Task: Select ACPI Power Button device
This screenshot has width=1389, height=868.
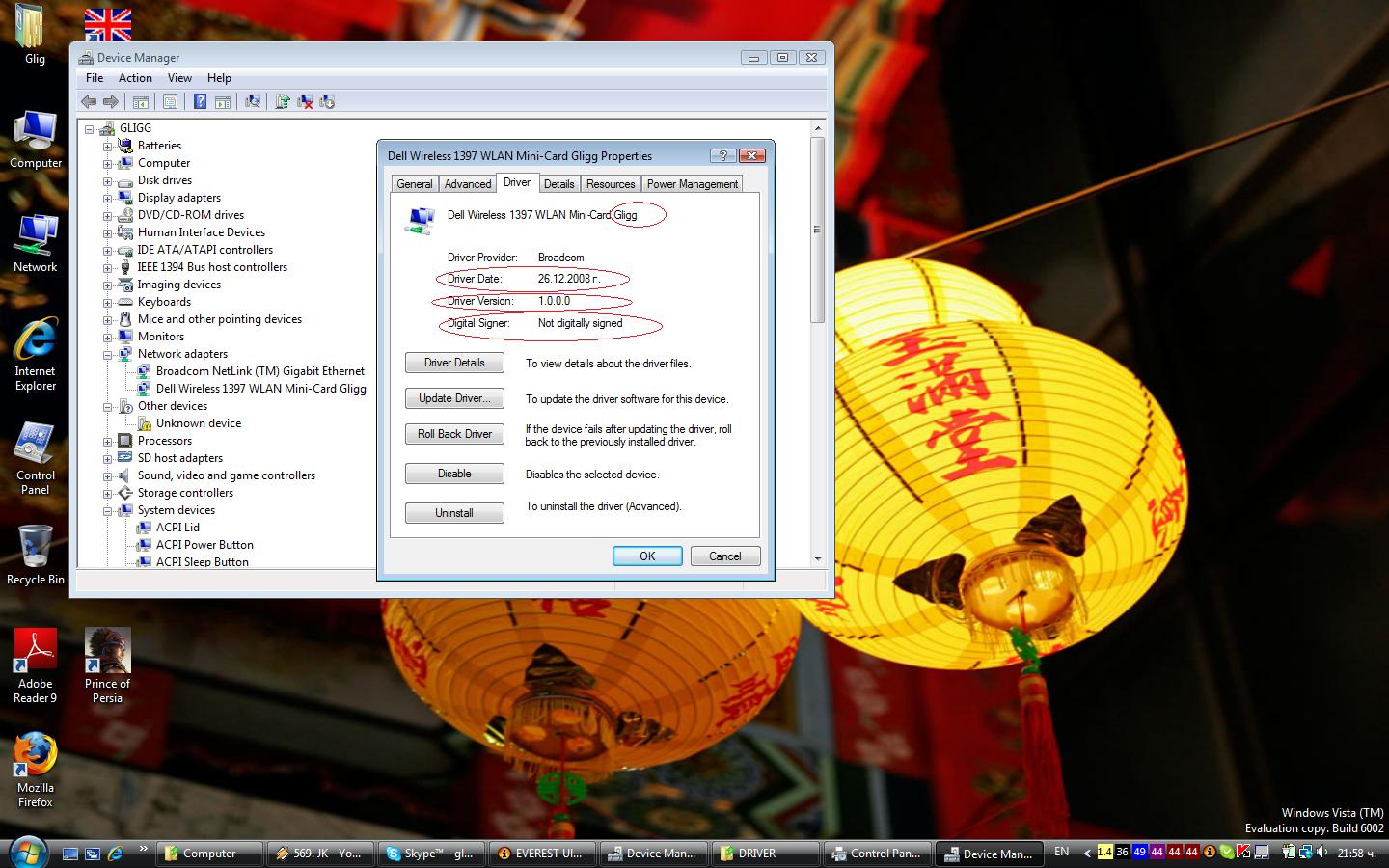Action: pos(204,545)
